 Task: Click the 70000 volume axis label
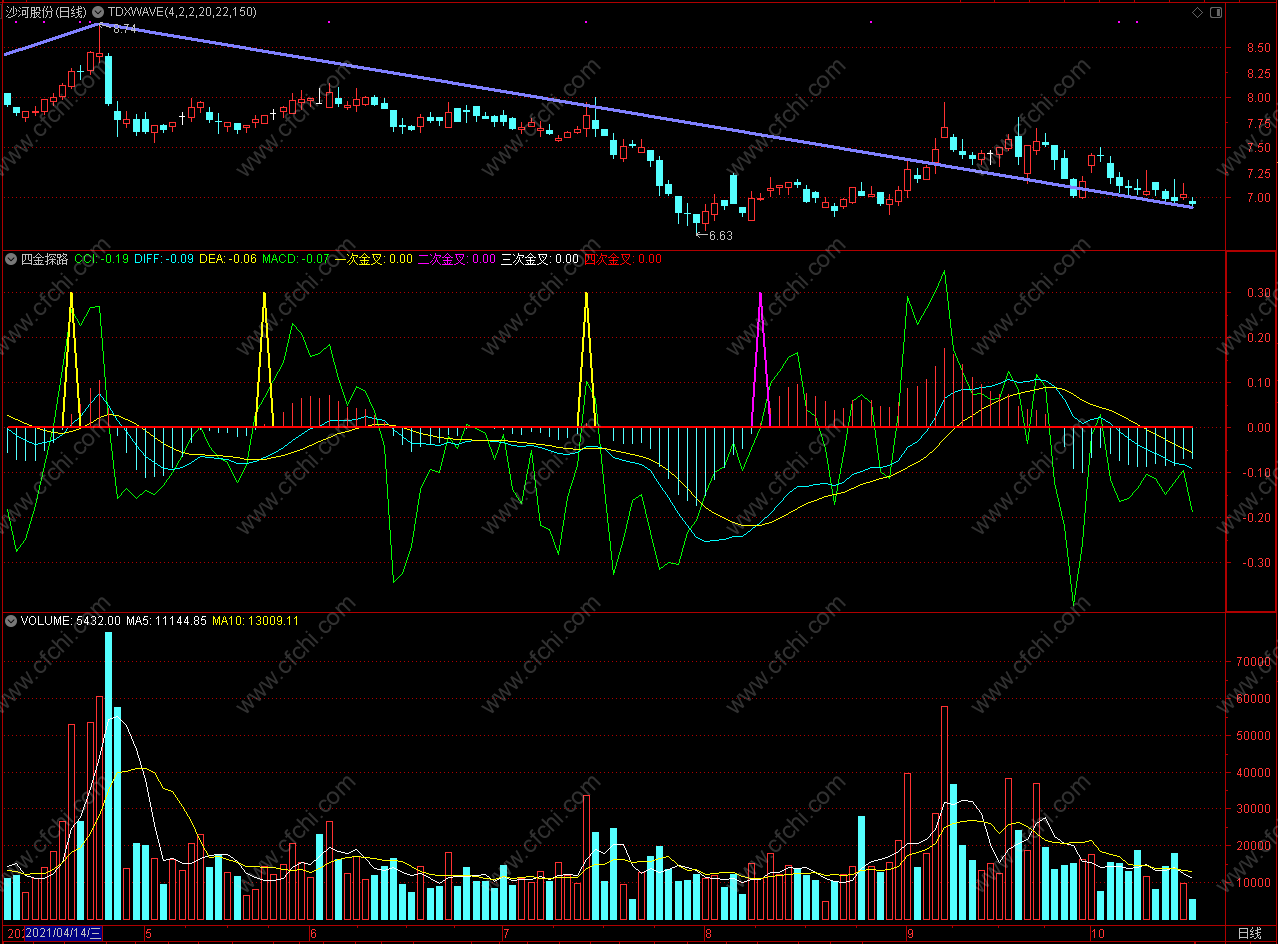[1255, 661]
